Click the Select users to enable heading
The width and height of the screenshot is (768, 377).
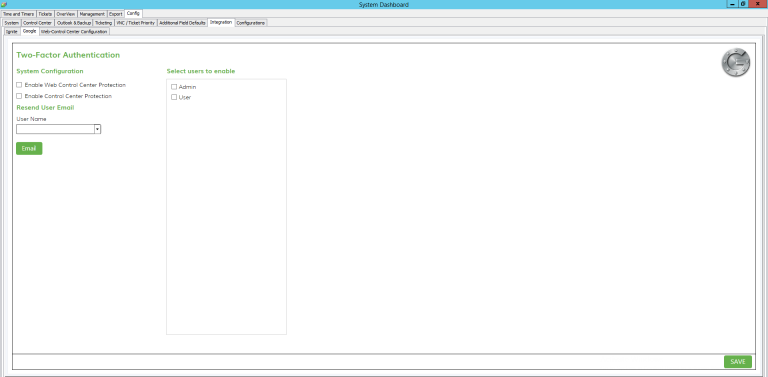201,71
